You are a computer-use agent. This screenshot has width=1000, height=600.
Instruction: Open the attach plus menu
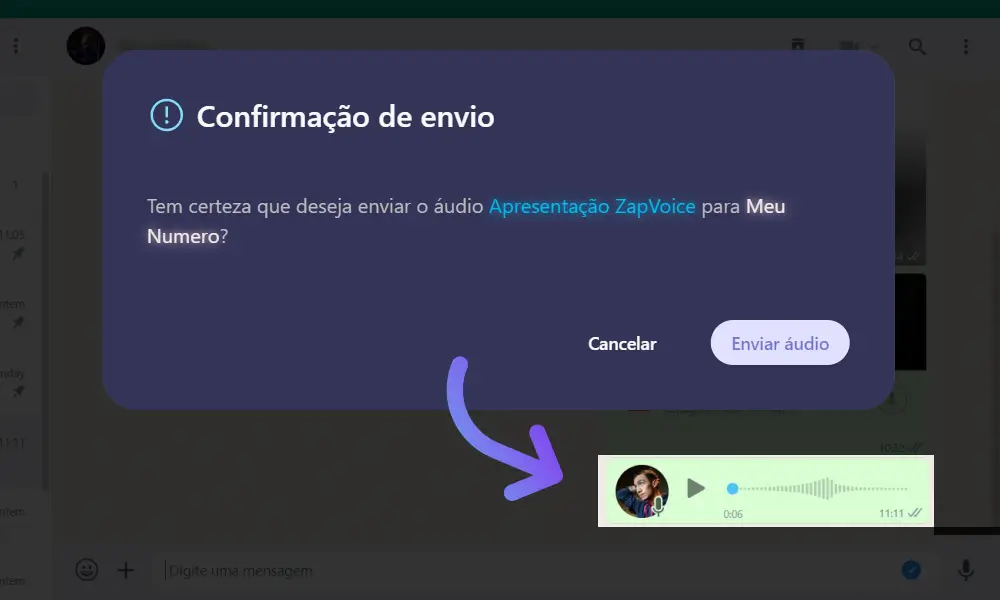(x=126, y=570)
